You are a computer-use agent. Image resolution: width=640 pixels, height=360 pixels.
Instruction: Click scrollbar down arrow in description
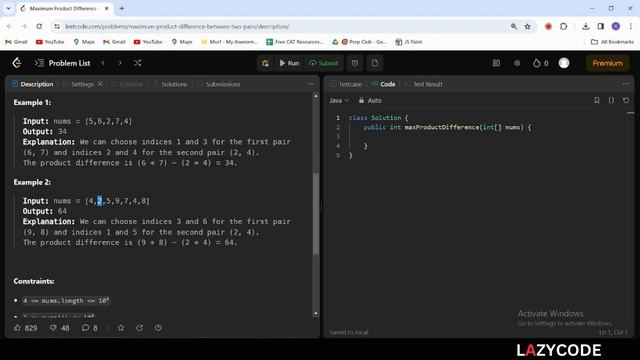click(x=316, y=313)
